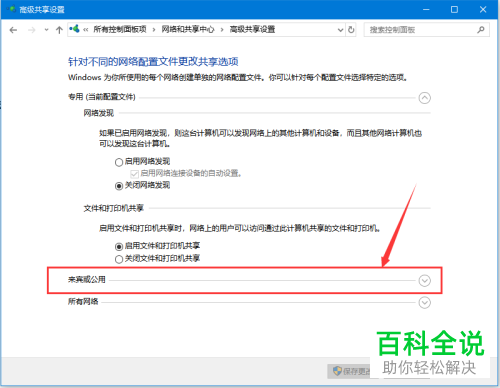Expand the address bar history dropdown
This screenshot has height=388, width=500.
click(x=340, y=30)
